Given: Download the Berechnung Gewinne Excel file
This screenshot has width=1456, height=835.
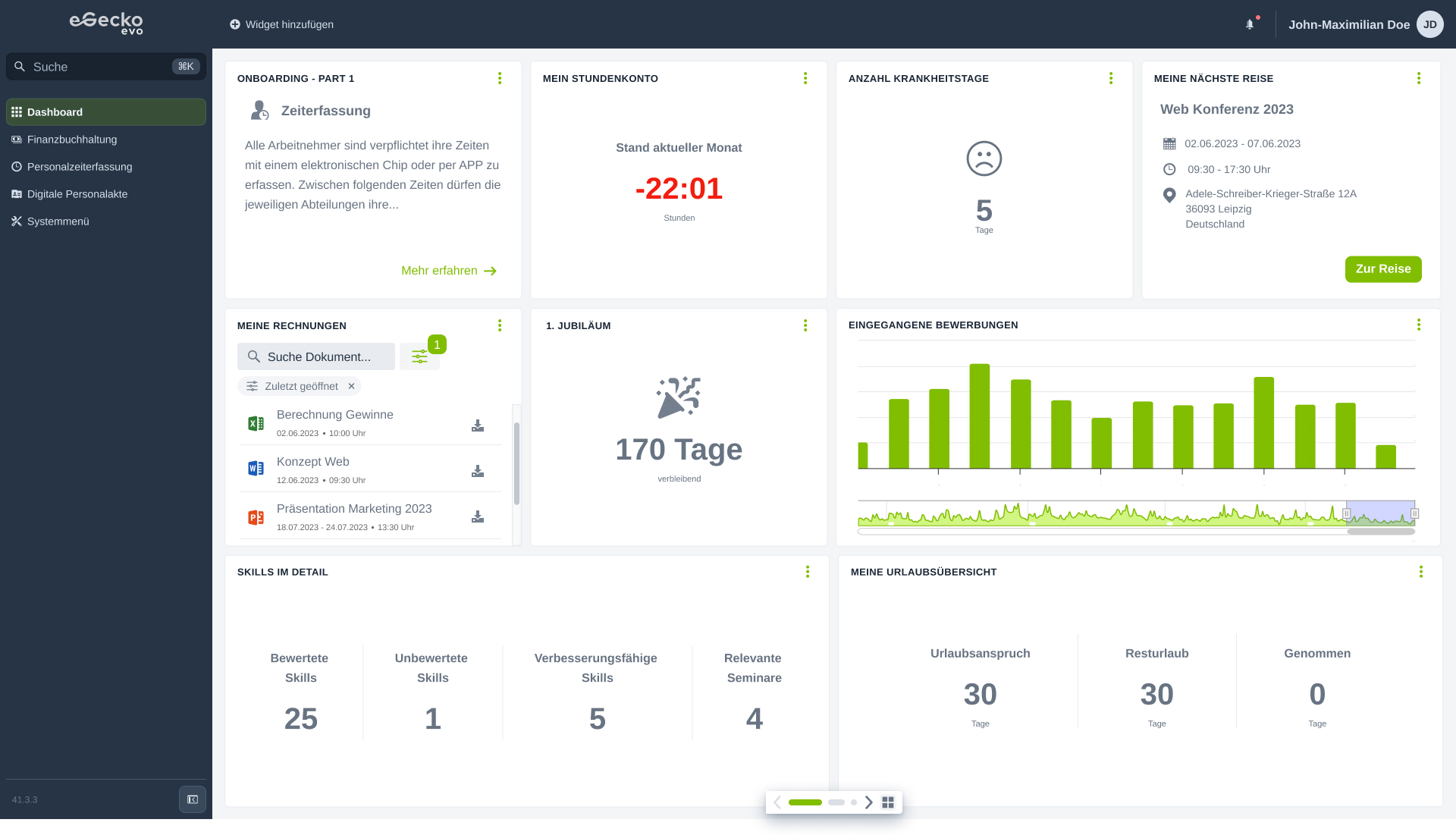Looking at the screenshot, I should point(478,425).
